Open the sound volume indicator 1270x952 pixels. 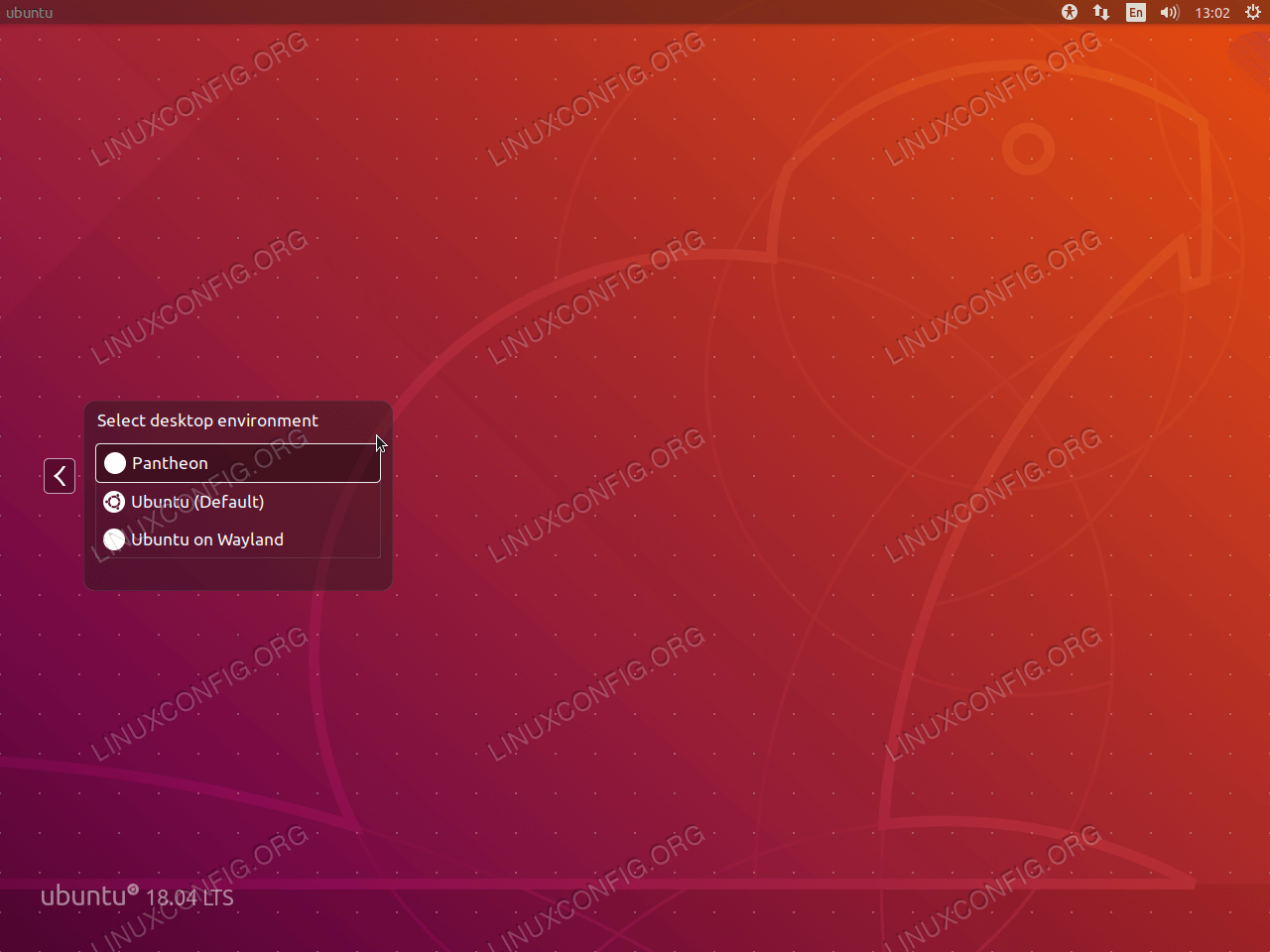[1170, 12]
